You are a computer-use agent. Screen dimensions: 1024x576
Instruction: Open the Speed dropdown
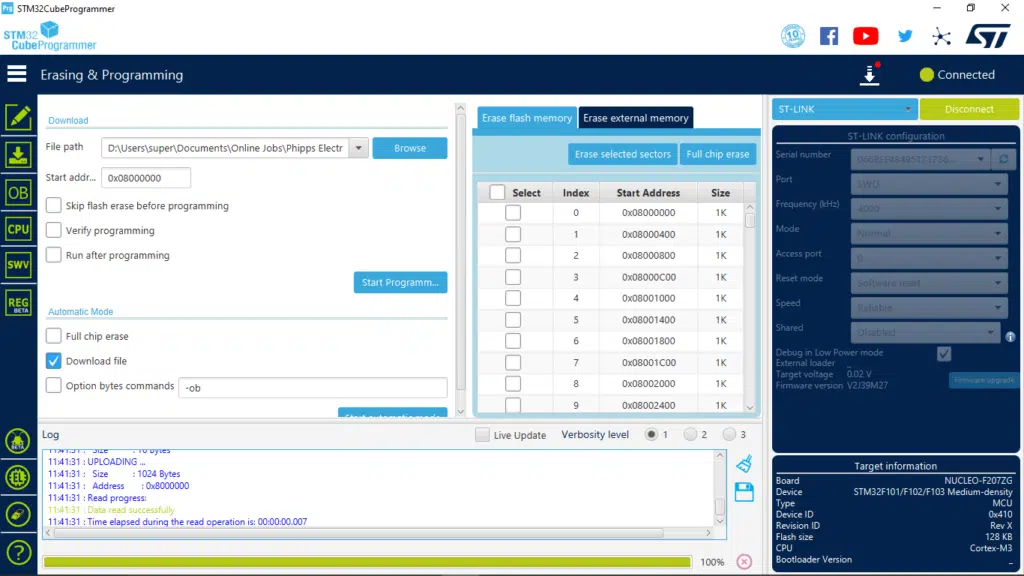929,308
